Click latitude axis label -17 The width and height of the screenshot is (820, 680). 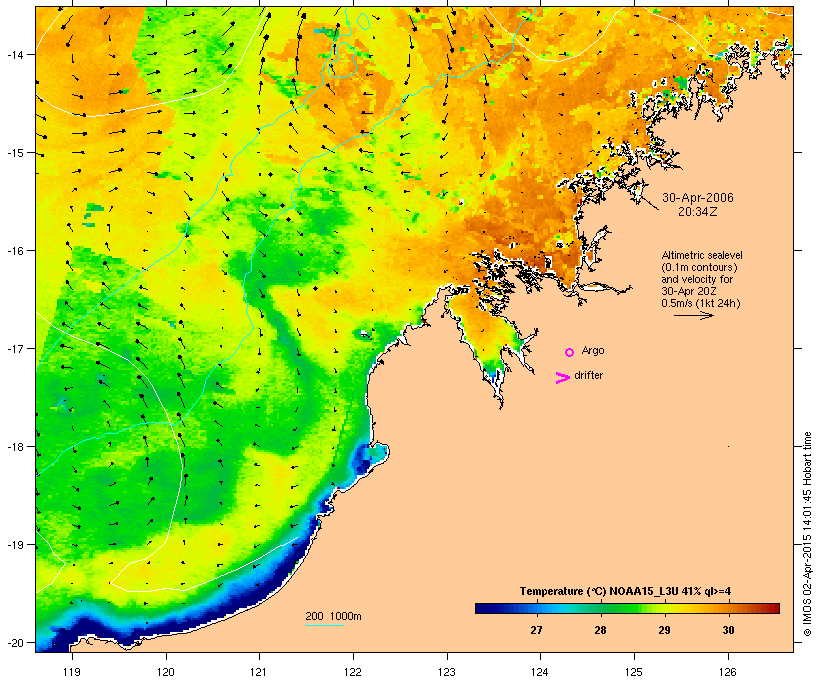click(14, 348)
